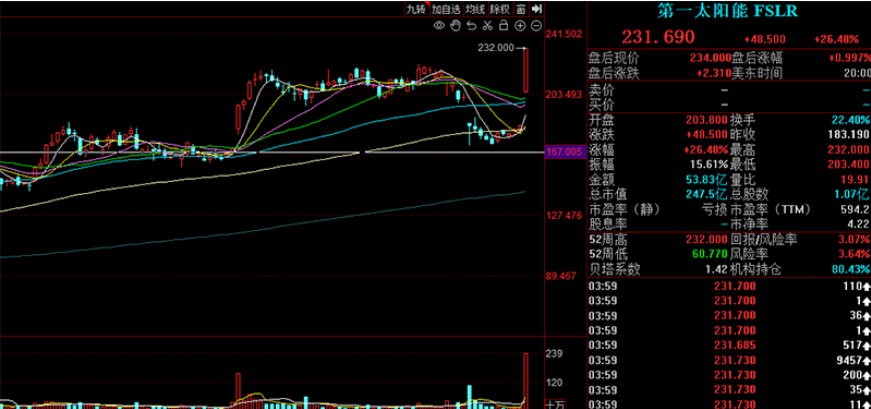Click the latest tall red candlestick
The height and width of the screenshot is (409, 871).
coord(525,72)
